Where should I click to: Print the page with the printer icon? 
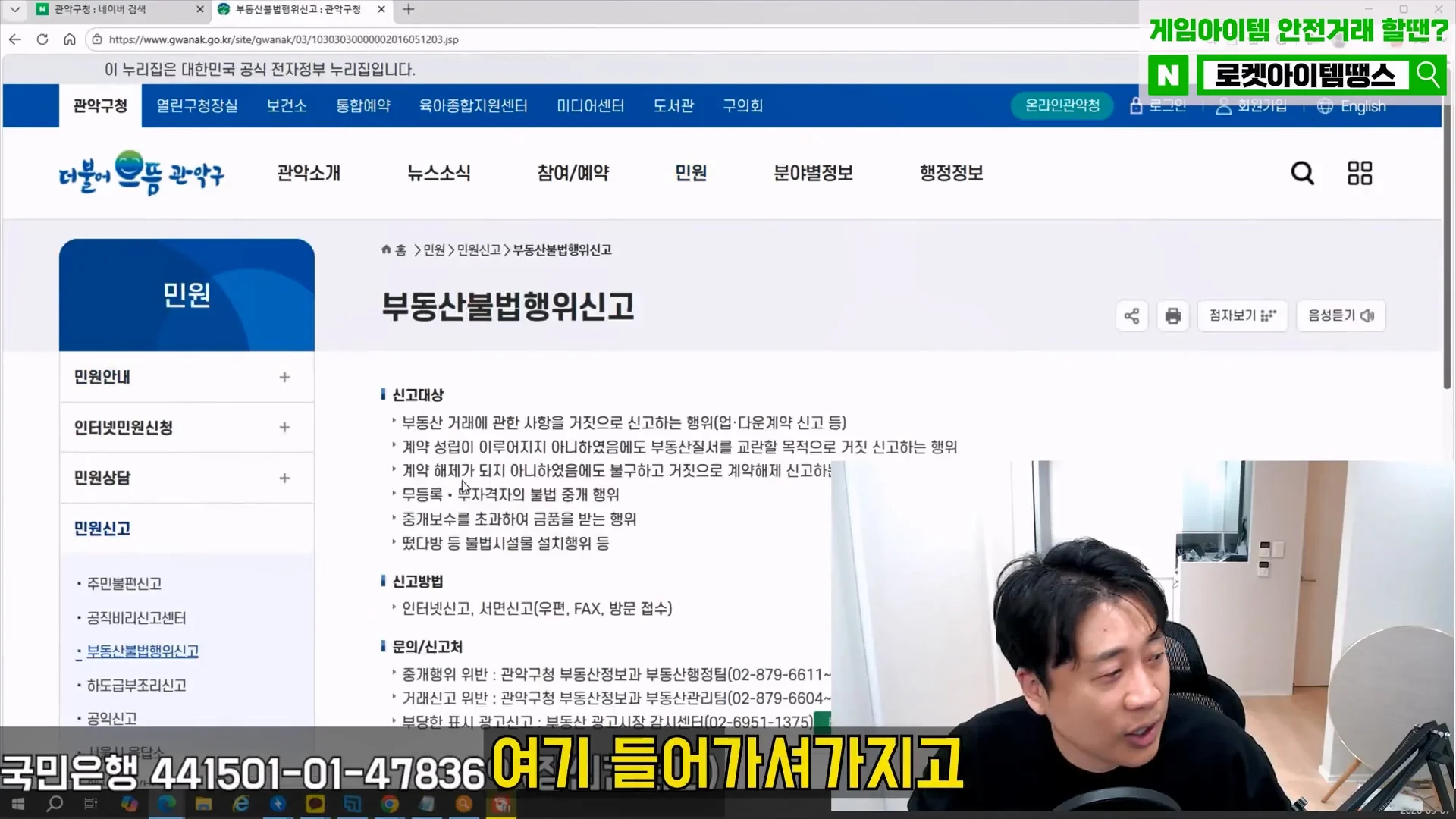(x=1173, y=316)
